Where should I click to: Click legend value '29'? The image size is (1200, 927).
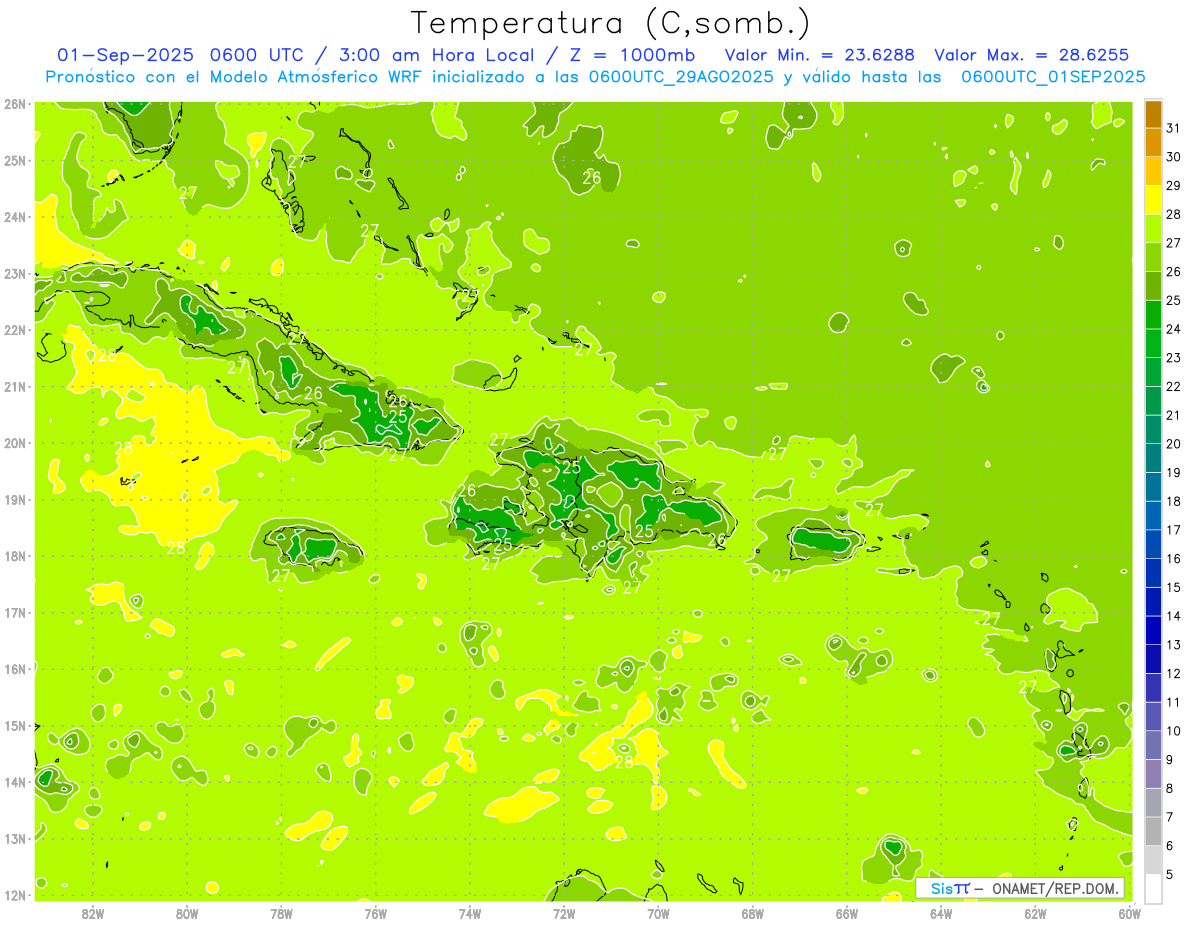click(x=1174, y=186)
